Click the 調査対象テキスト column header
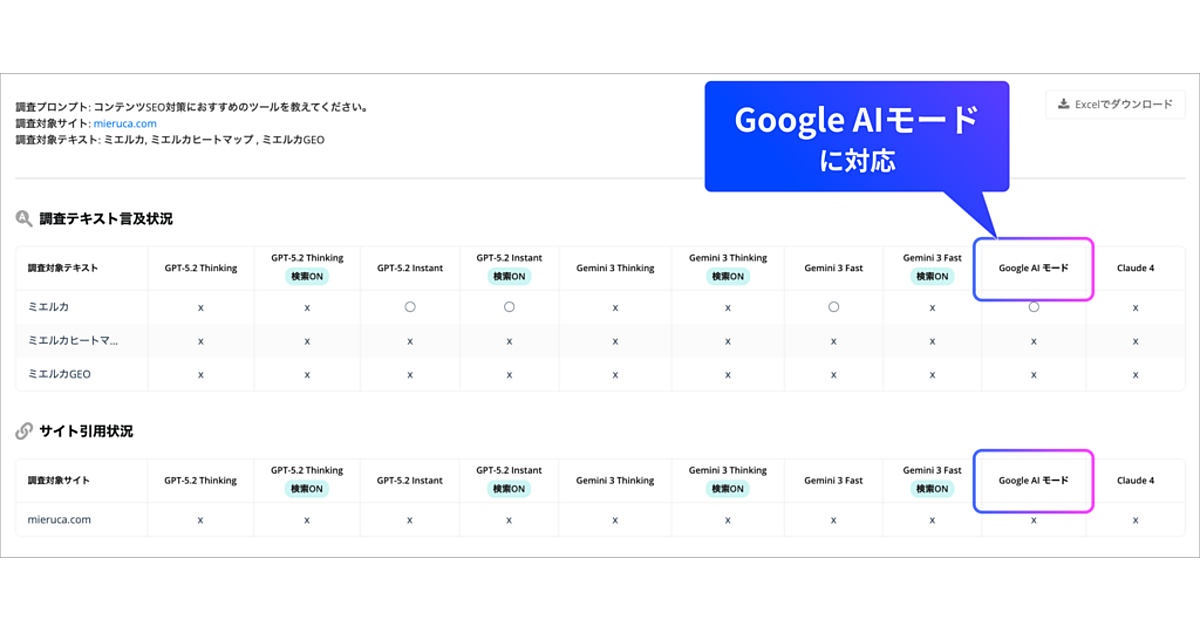This screenshot has height=630, width=1200. 62,268
